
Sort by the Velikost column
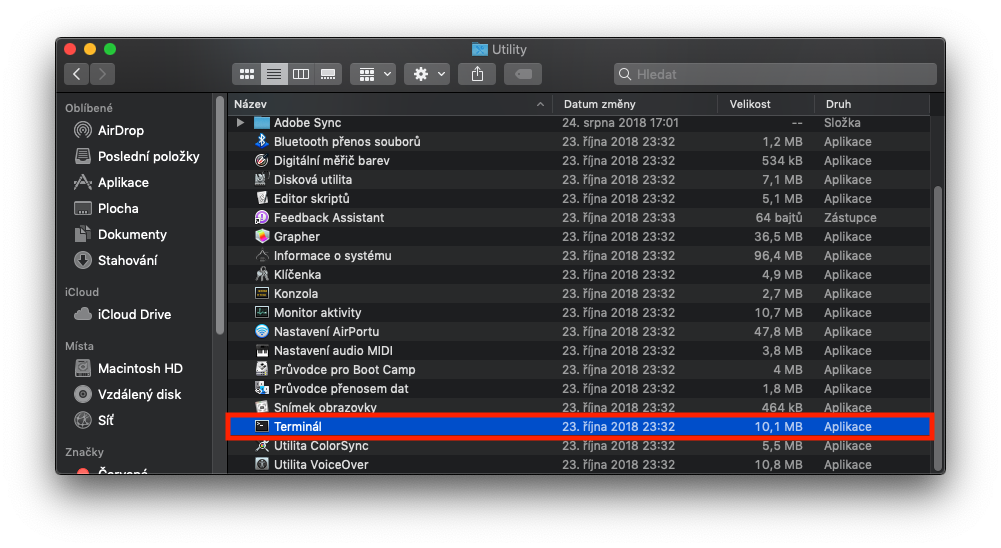[767, 104]
